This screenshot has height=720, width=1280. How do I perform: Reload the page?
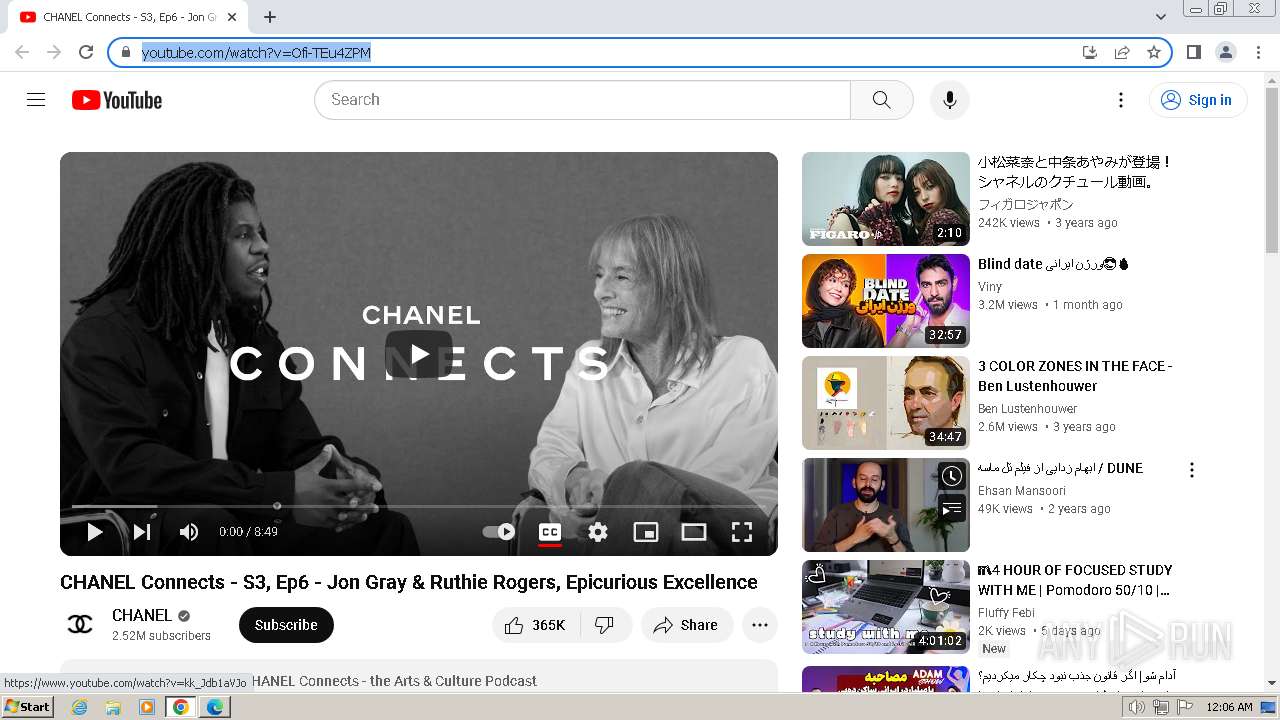[x=86, y=52]
